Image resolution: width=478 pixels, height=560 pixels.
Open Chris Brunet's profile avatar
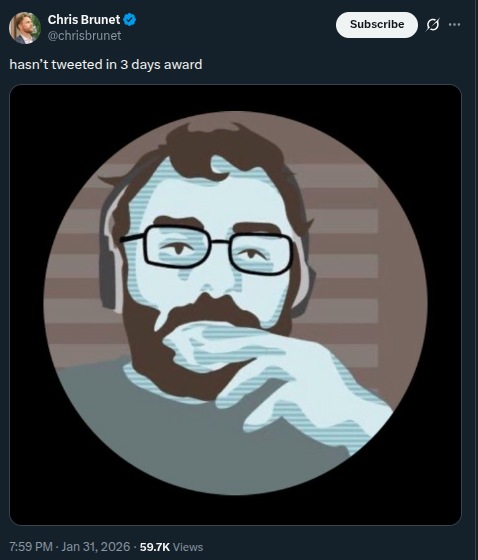(25, 28)
